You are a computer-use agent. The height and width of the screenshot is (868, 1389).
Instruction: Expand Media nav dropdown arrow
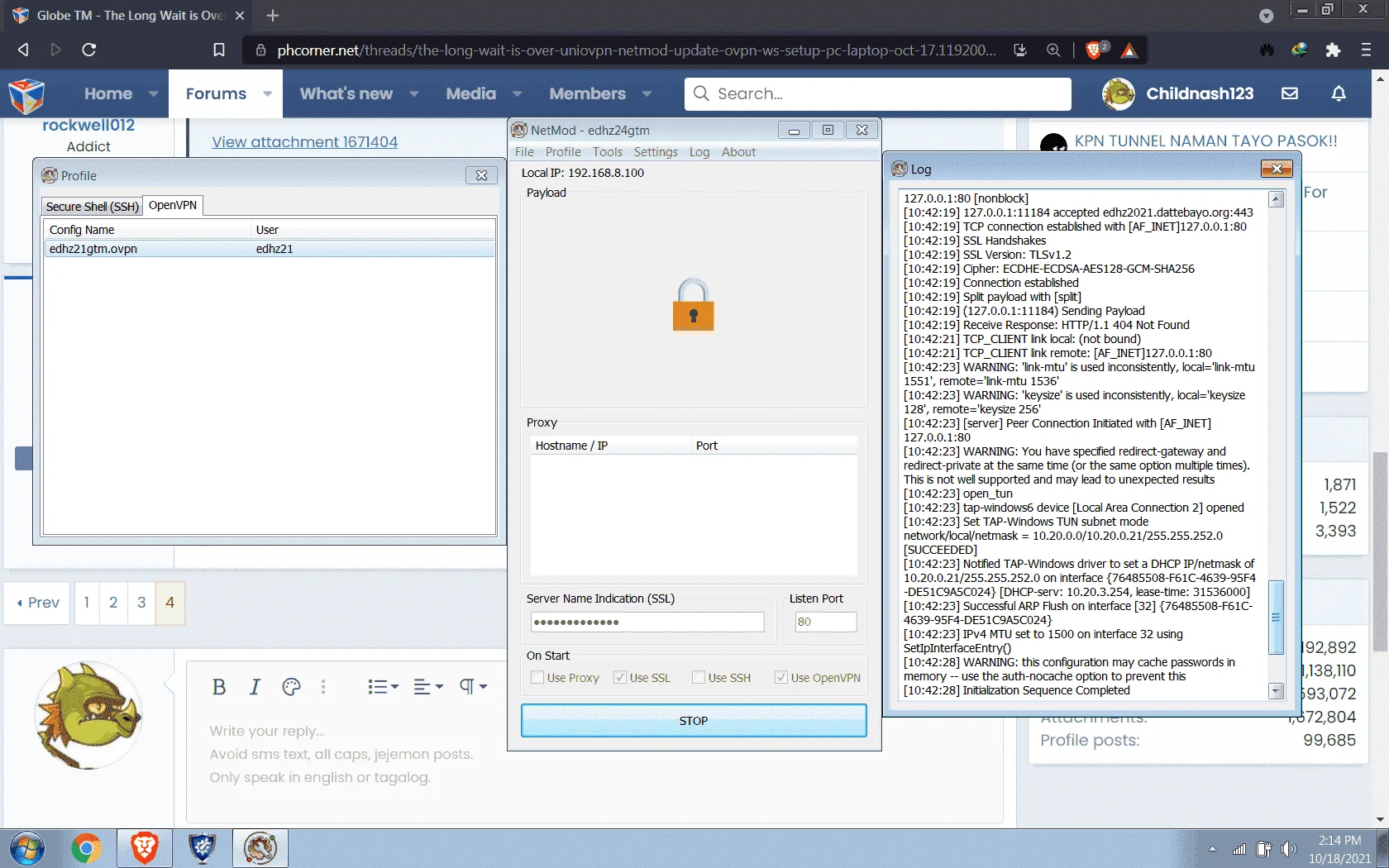point(517,94)
